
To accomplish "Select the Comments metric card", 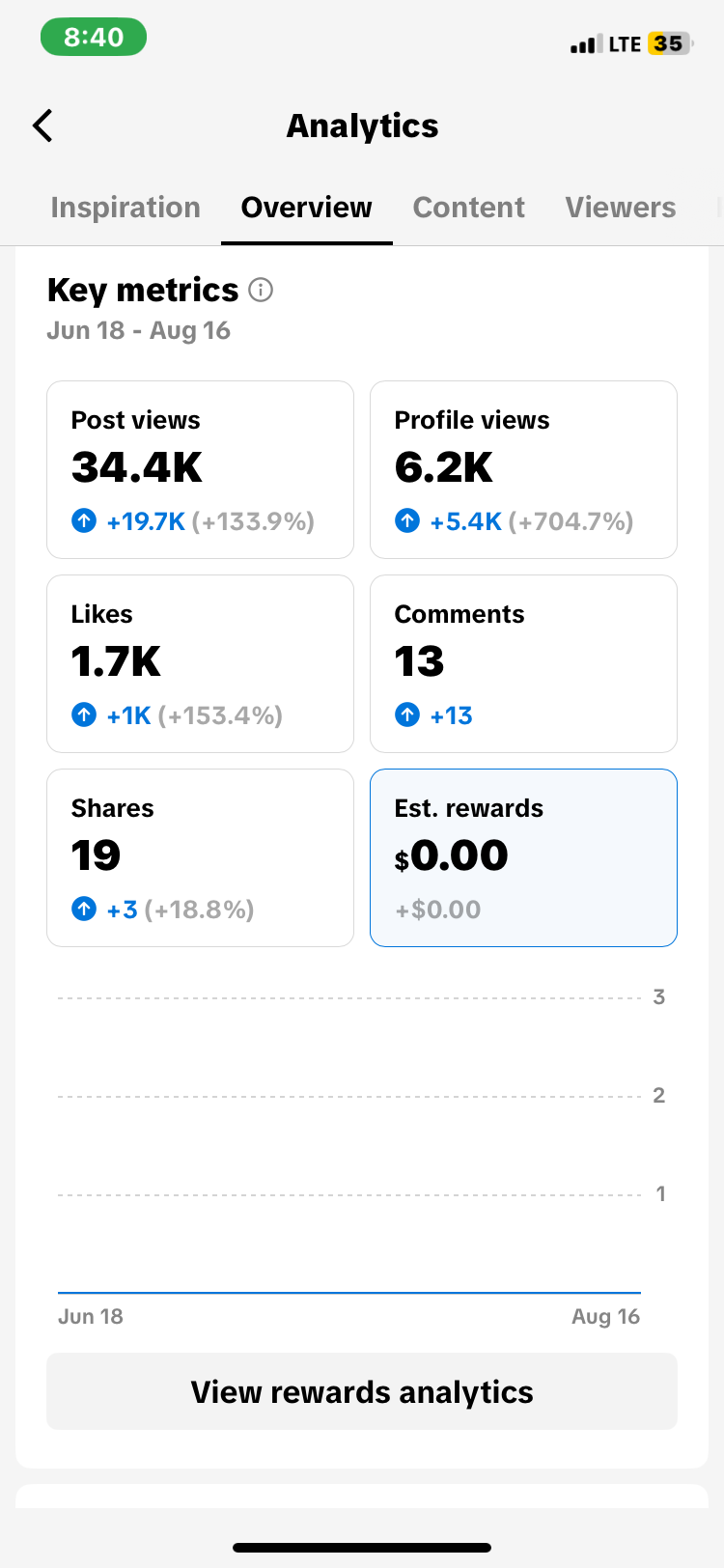I will click(523, 663).
